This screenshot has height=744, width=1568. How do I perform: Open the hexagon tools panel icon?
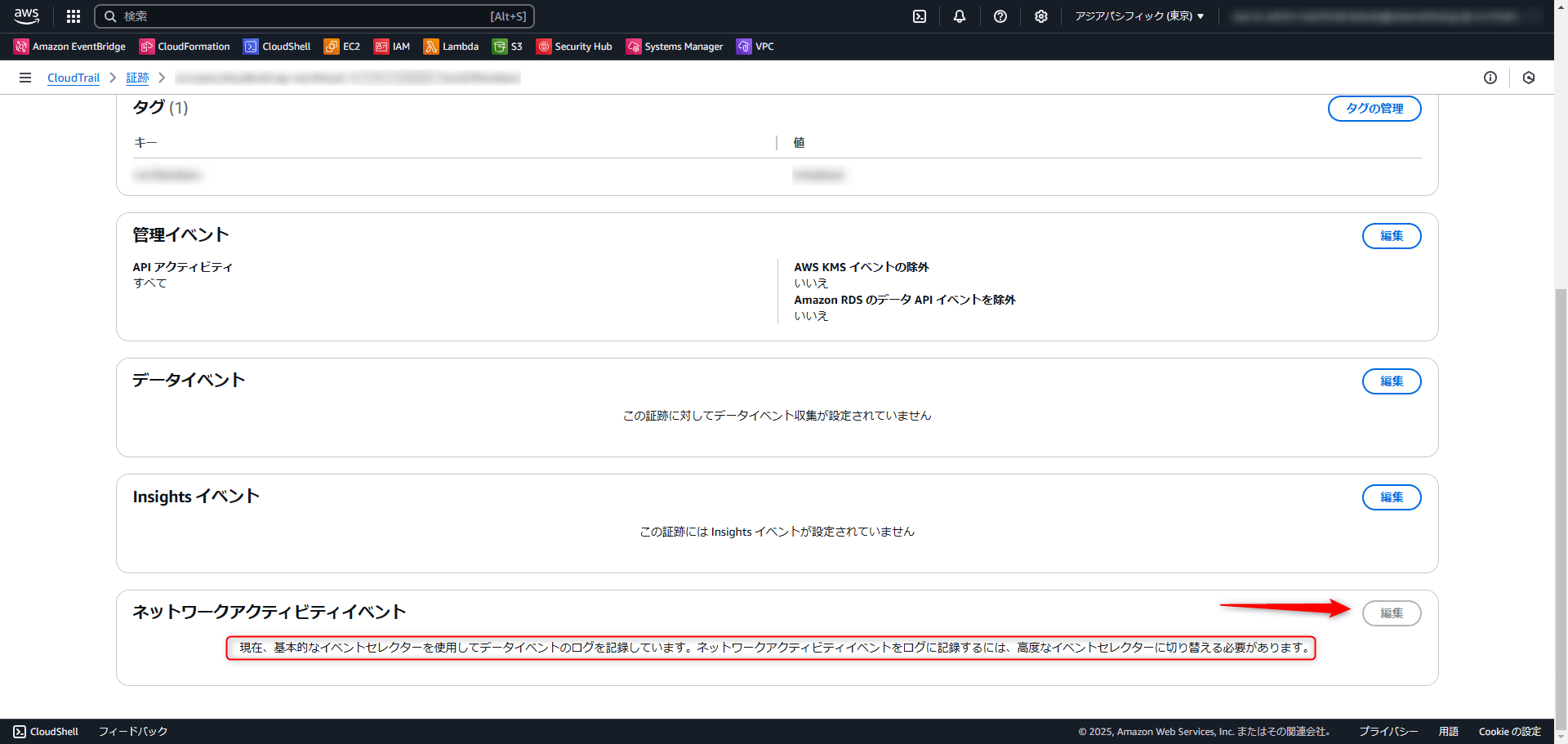tap(1529, 78)
